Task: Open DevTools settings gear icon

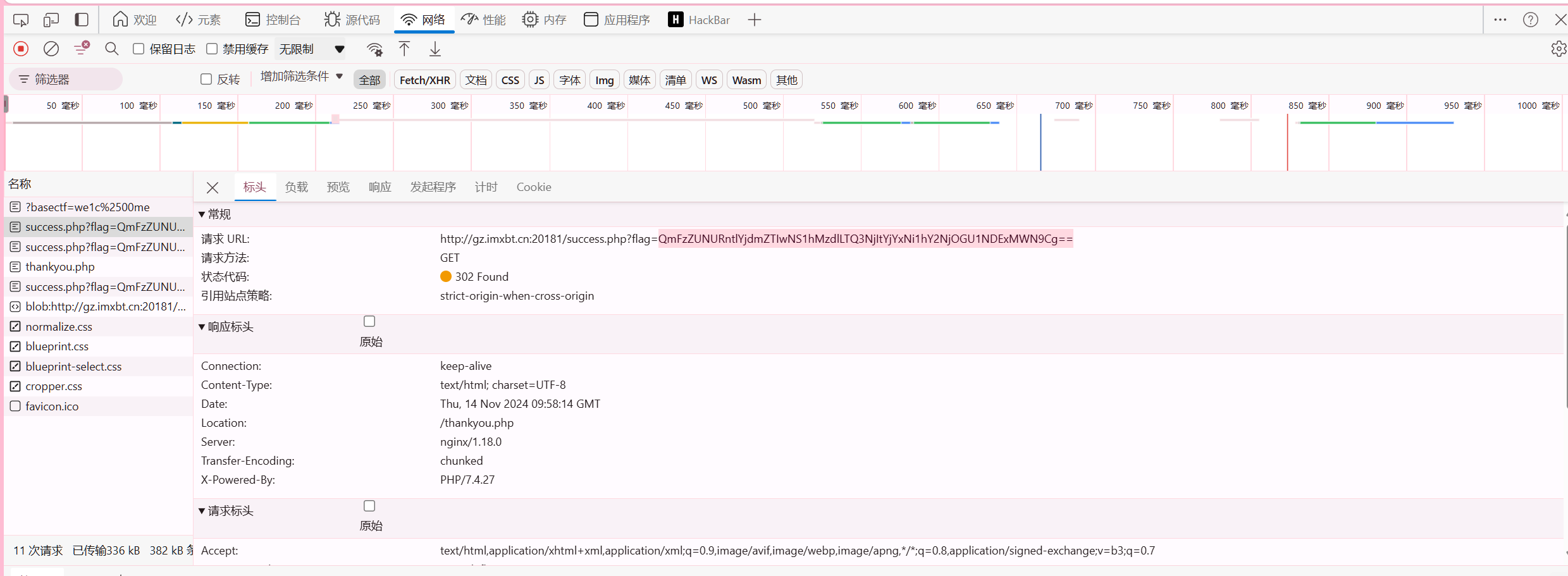Action: tap(1558, 49)
